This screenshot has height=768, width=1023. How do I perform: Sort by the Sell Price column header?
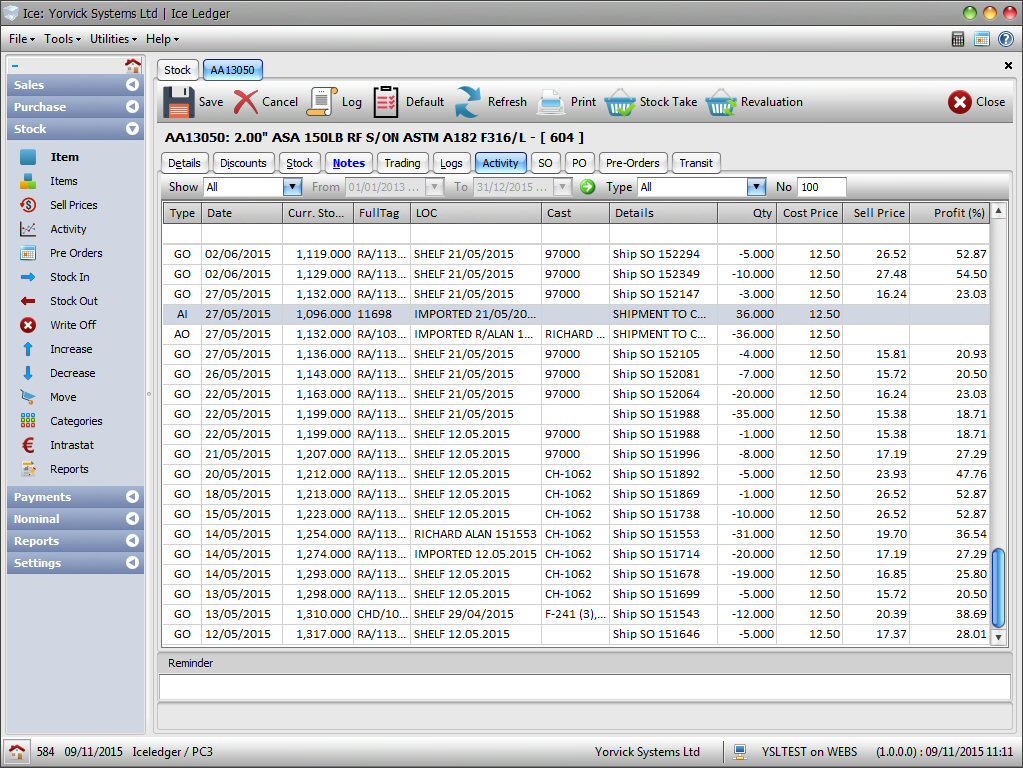coord(876,213)
